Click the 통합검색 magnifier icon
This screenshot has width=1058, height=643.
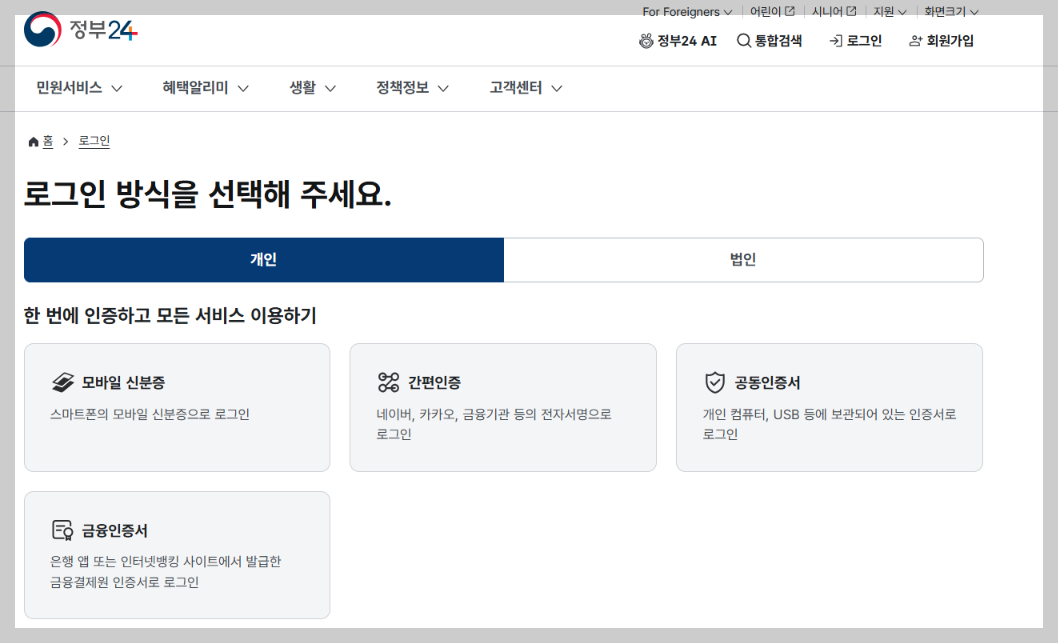coord(744,41)
